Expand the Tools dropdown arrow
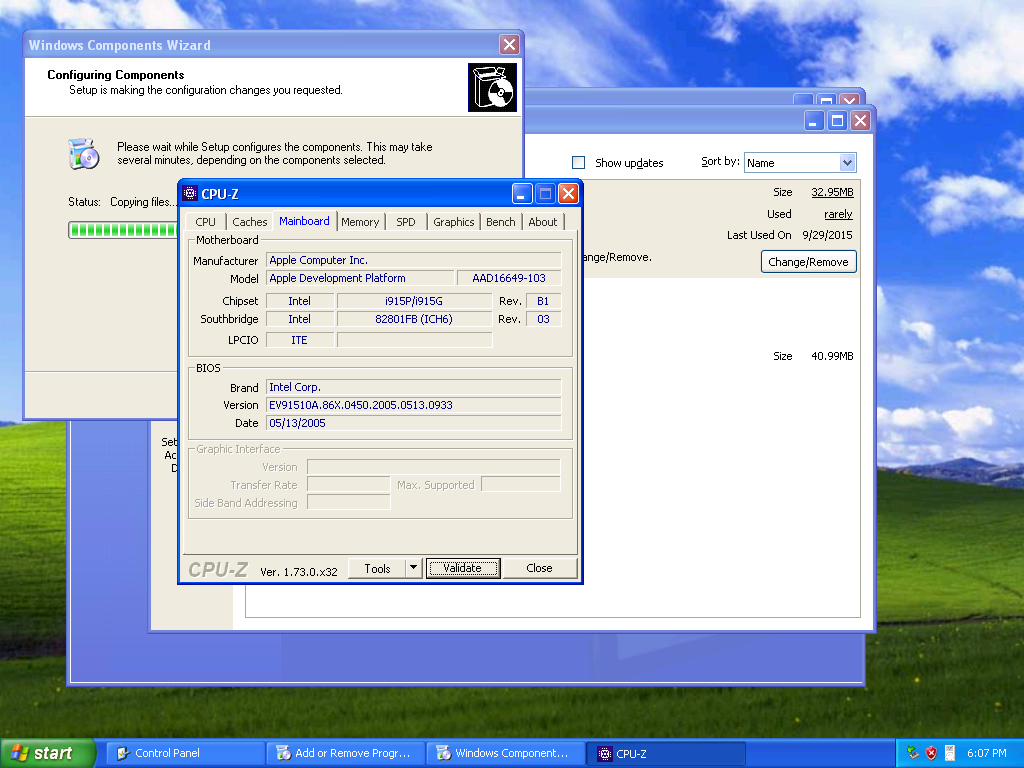Image resolution: width=1024 pixels, height=768 pixels. click(x=413, y=568)
